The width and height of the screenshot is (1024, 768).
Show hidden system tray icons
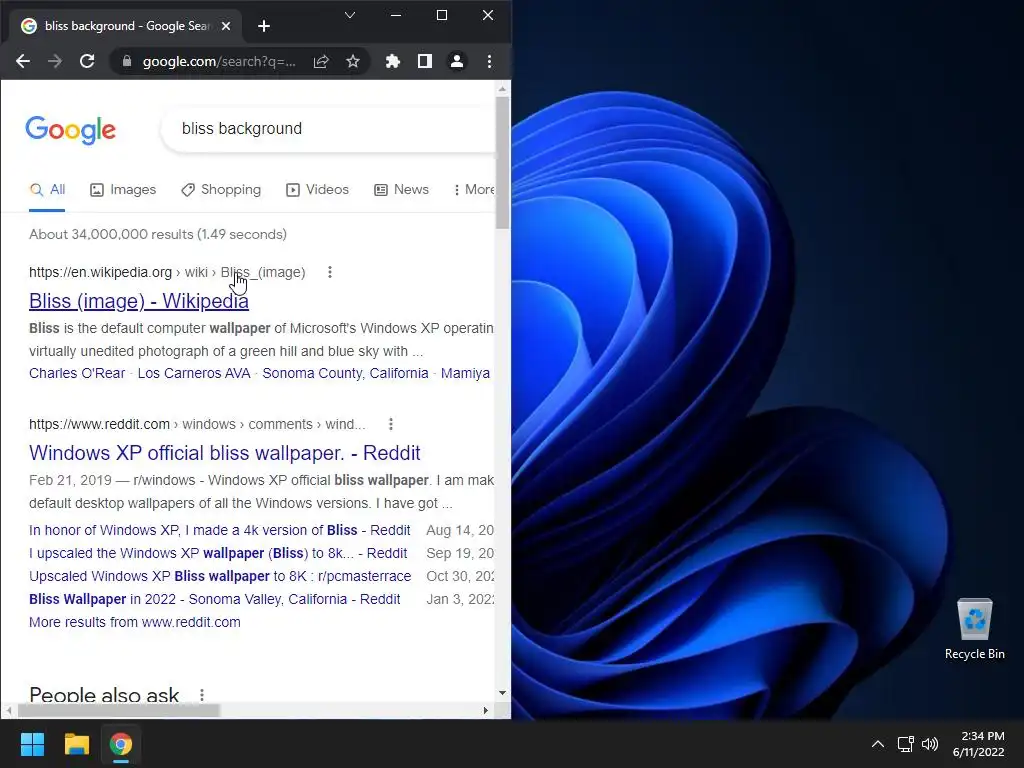click(878, 744)
